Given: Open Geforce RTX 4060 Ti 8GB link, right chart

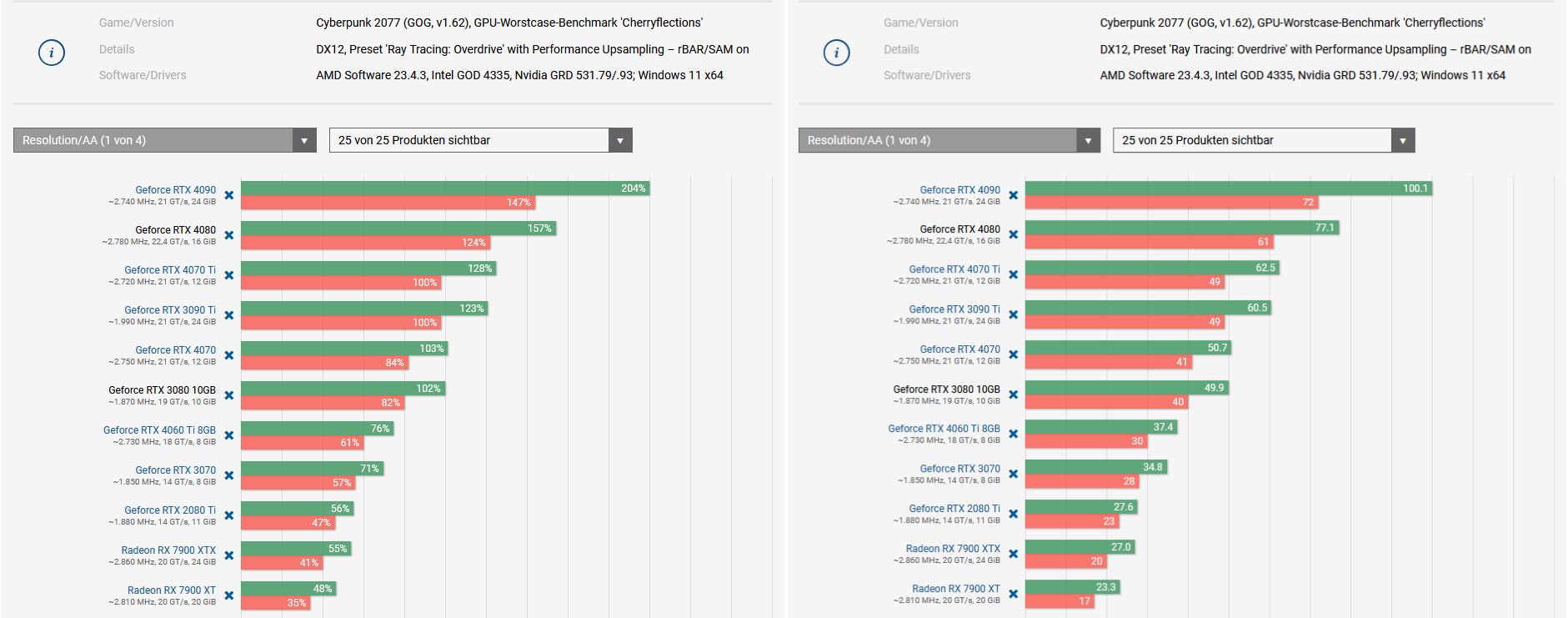Looking at the screenshot, I should pos(944,429).
